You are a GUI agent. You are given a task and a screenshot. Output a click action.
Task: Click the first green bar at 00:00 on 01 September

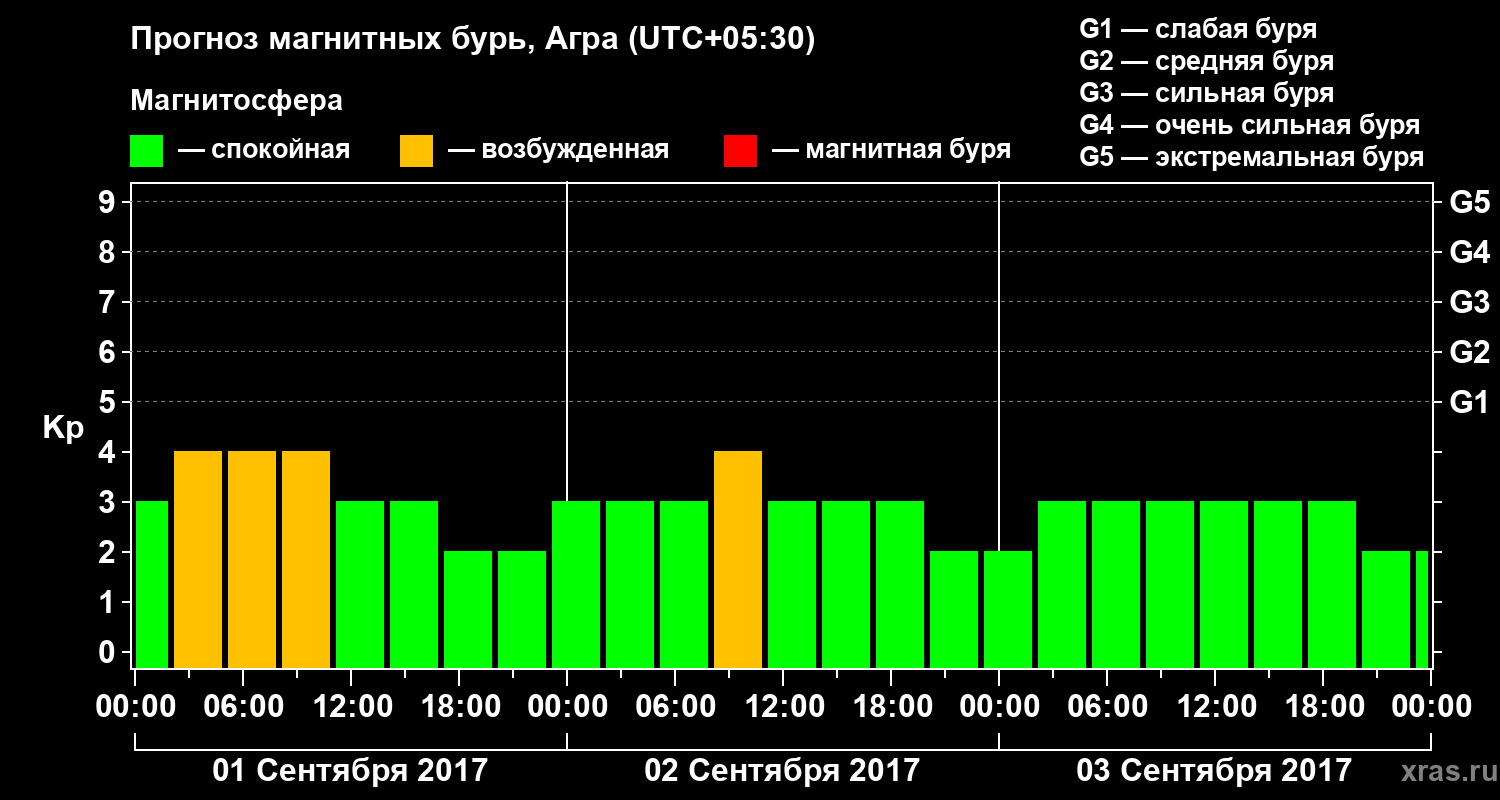(x=152, y=584)
